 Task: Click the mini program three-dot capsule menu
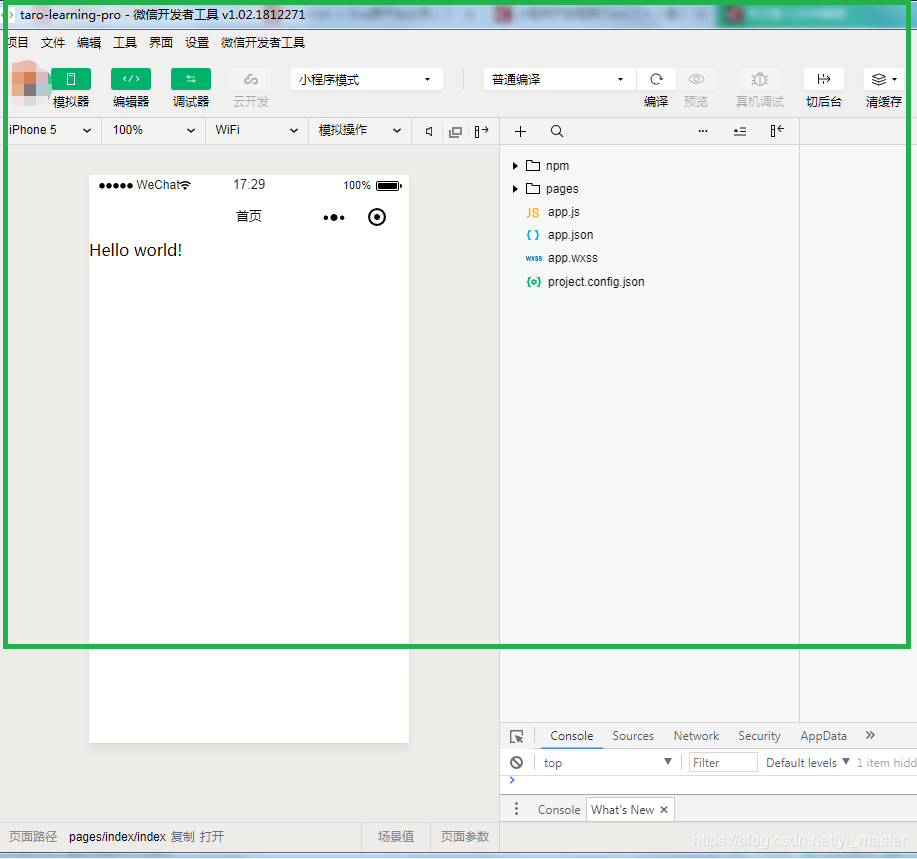click(x=334, y=218)
